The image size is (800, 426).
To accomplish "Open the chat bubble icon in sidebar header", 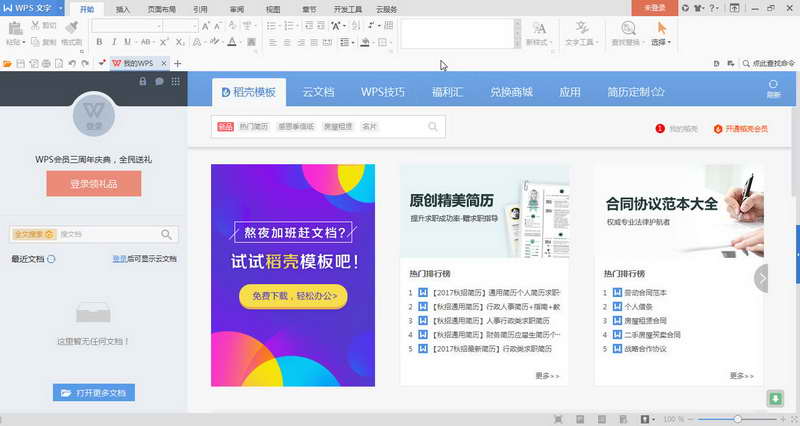I will click(159, 81).
